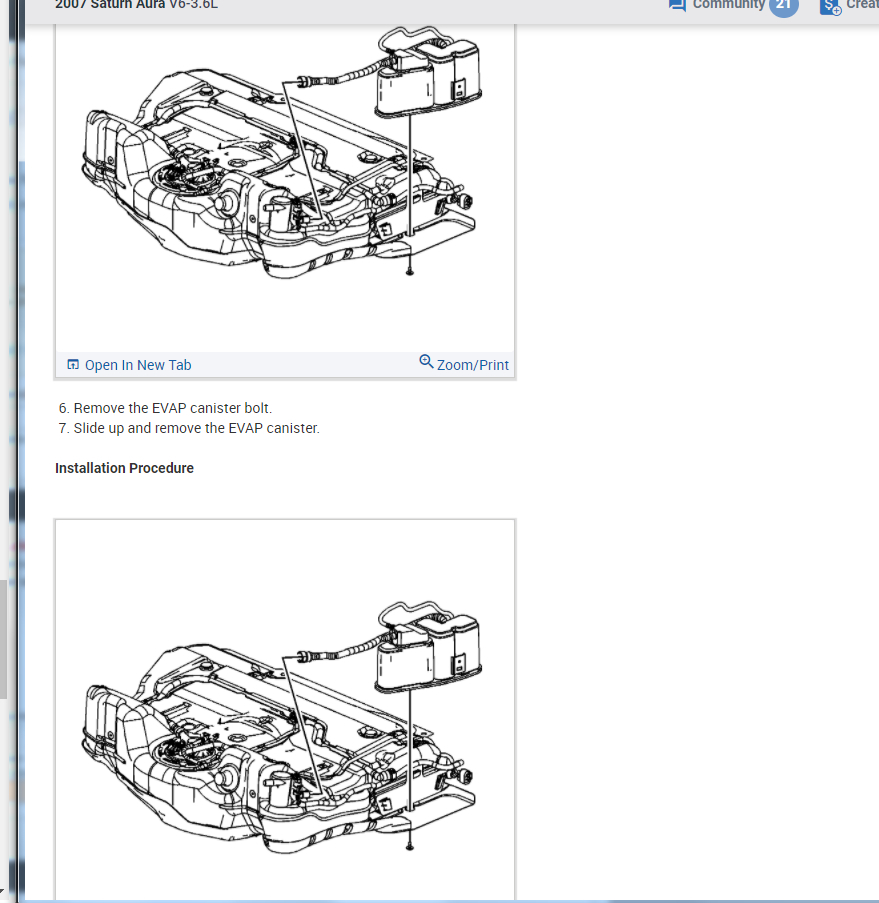This screenshot has height=903, width=879.
Task: Click the Open In New Tab icon
Action: tap(73, 365)
